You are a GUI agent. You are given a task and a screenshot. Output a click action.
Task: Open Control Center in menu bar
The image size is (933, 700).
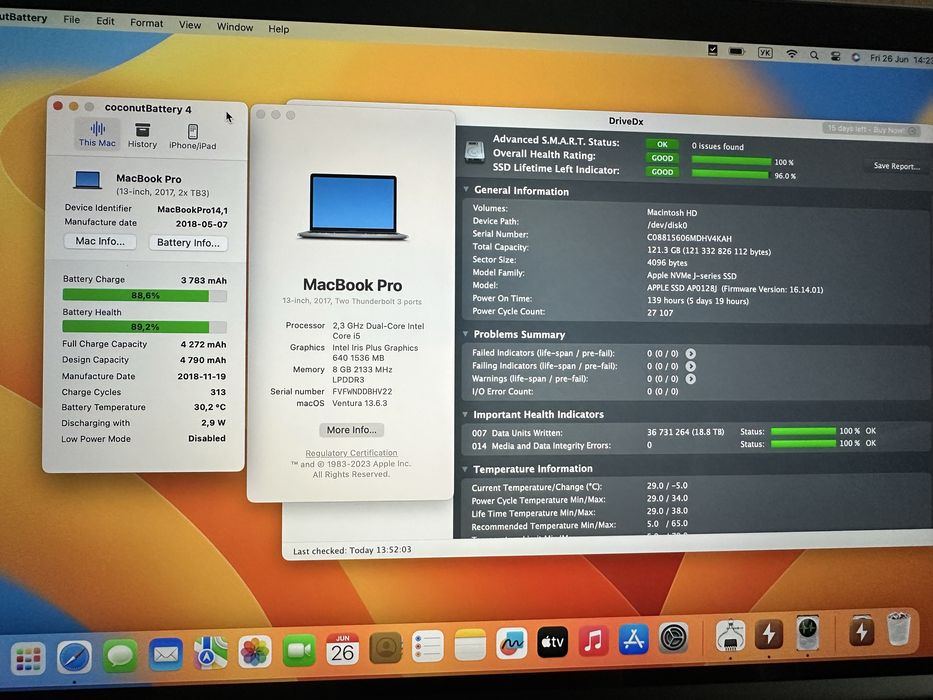(835, 56)
